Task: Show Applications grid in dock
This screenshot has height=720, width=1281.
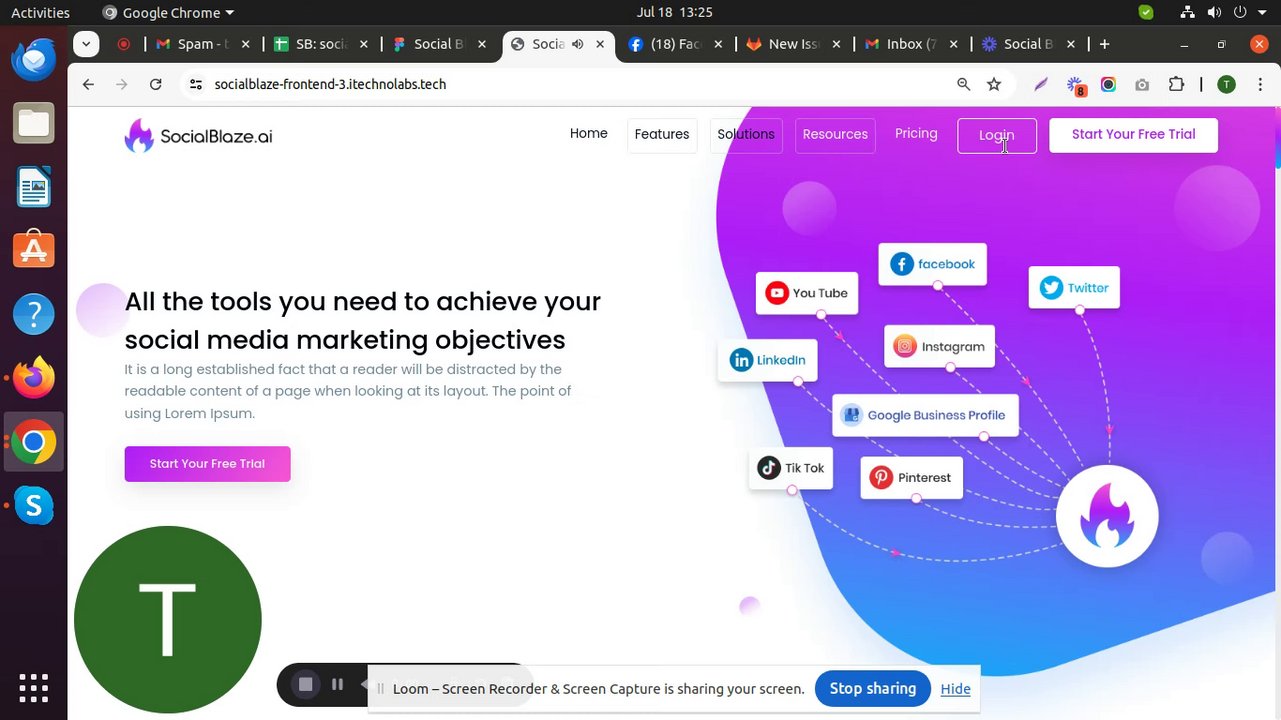Action: click(33, 688)
